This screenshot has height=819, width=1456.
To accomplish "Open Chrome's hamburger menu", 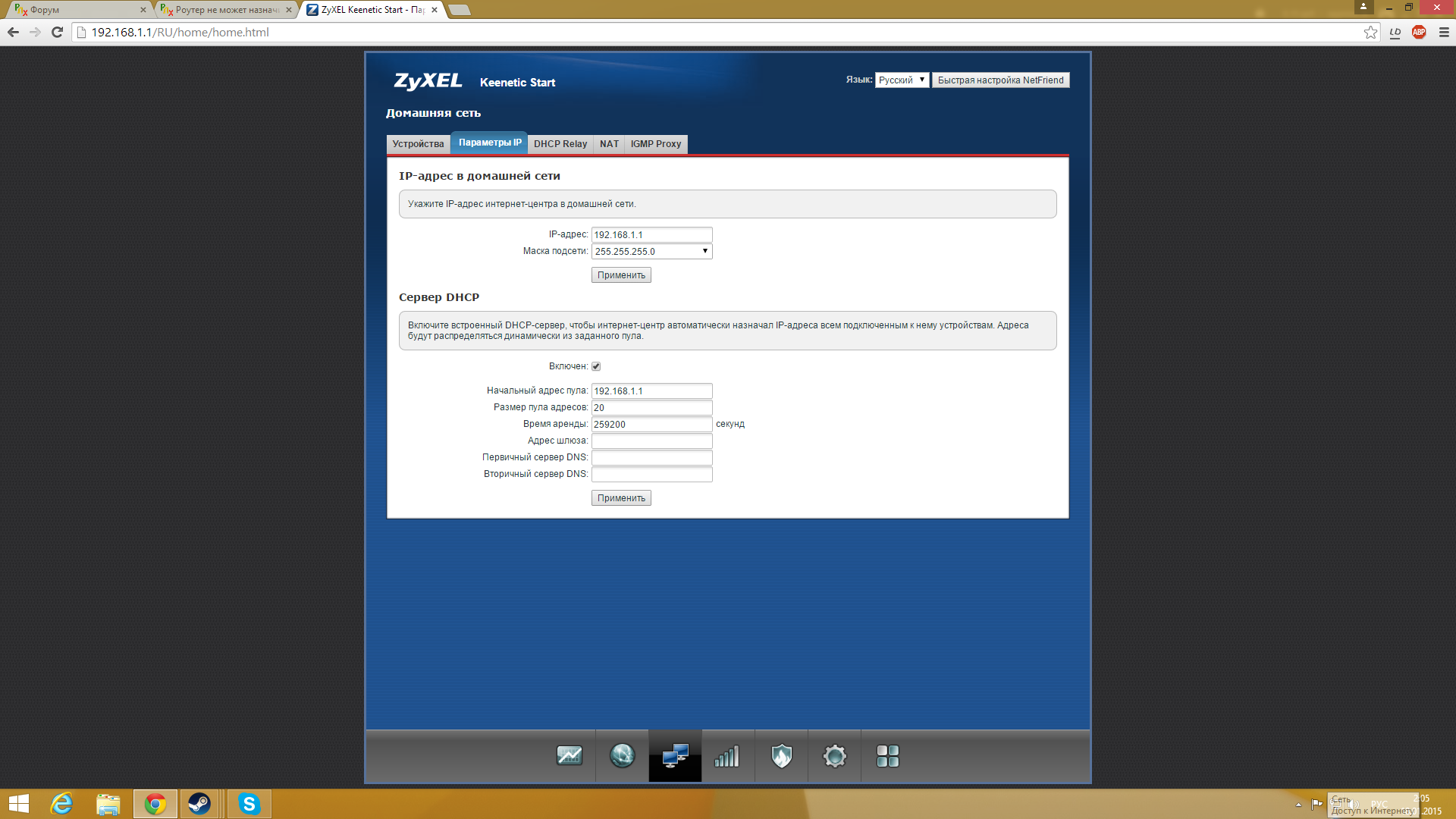I will point(1444,32).
